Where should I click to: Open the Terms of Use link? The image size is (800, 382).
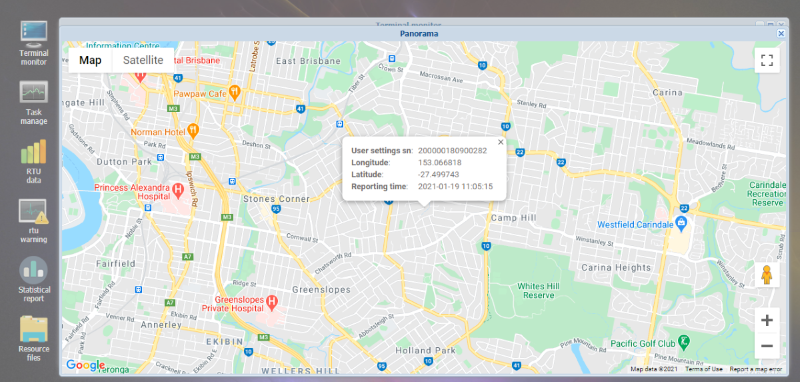(x=704, y=369)
